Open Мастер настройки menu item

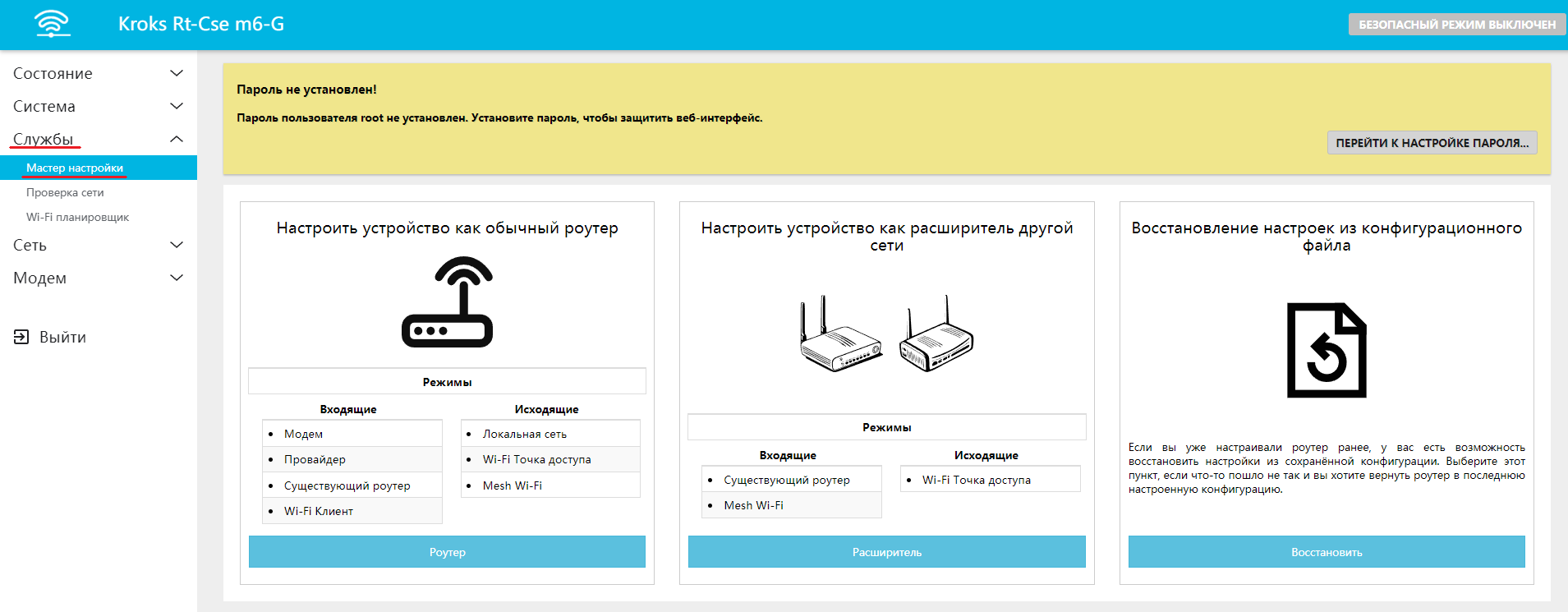point(75,168)
